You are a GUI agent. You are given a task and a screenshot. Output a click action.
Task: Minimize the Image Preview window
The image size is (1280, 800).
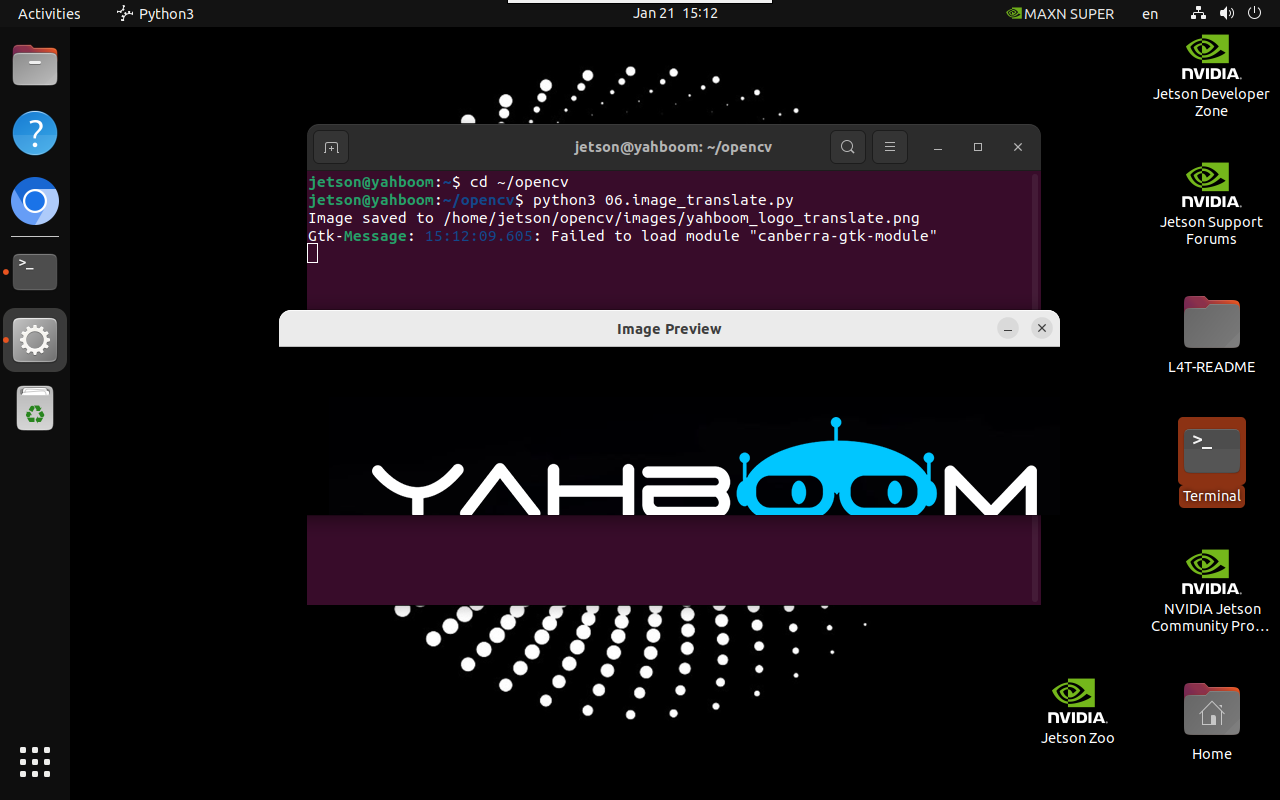pyautogui.click(x=1008, y=328)
